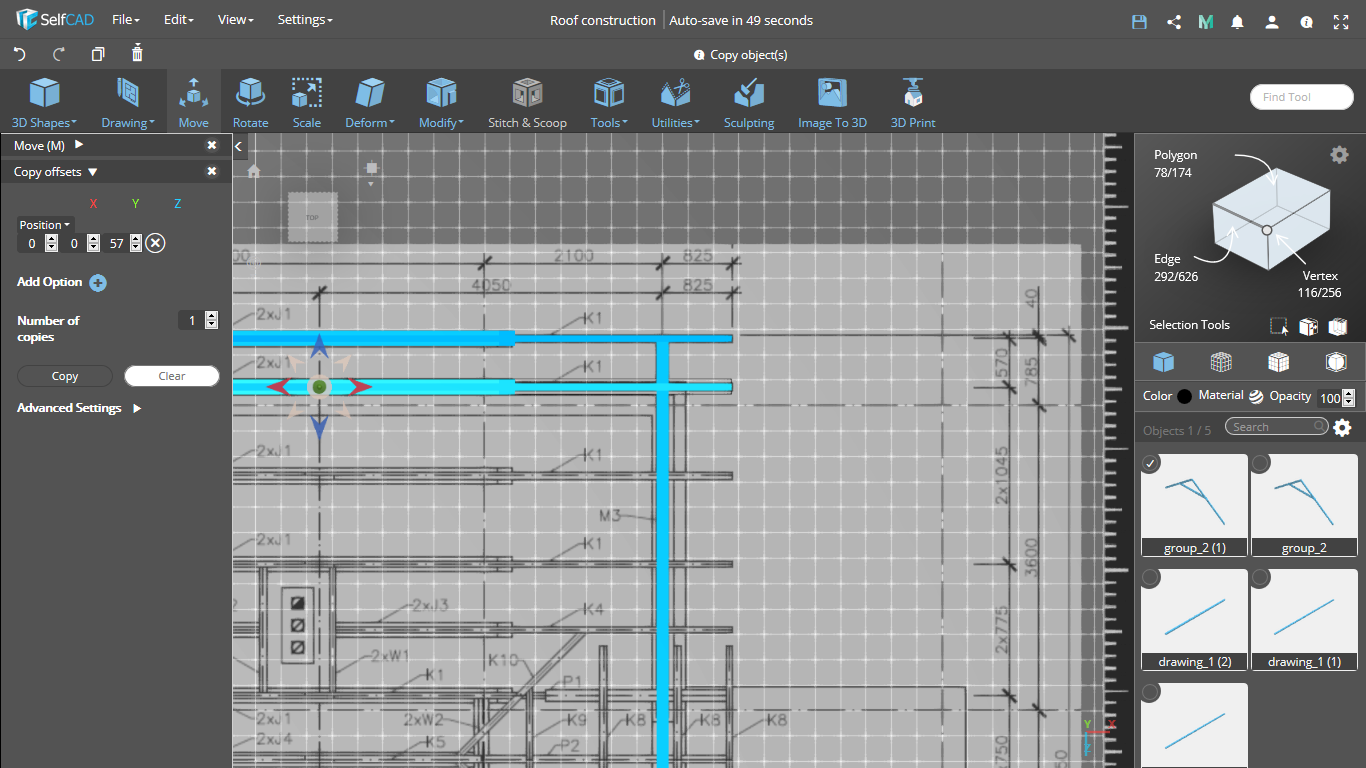Click the Redo arrow icon
The height and width of the screenshot is (768, 1366).
click(59, 54)
